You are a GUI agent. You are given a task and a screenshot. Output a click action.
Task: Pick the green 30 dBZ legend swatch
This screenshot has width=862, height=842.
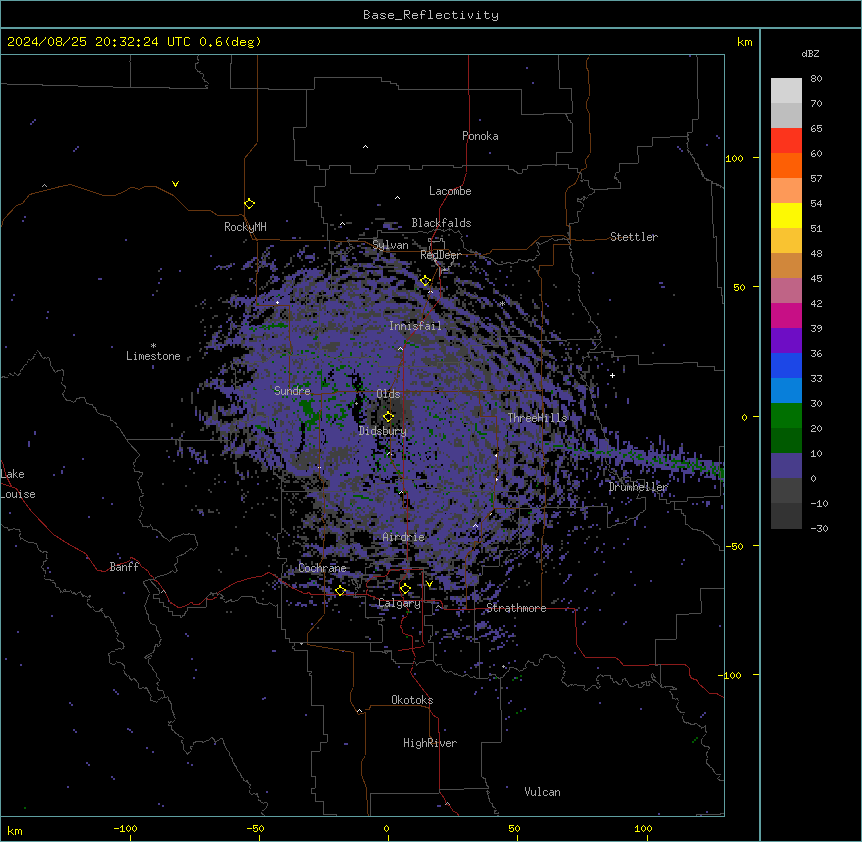tap(786, 416)
